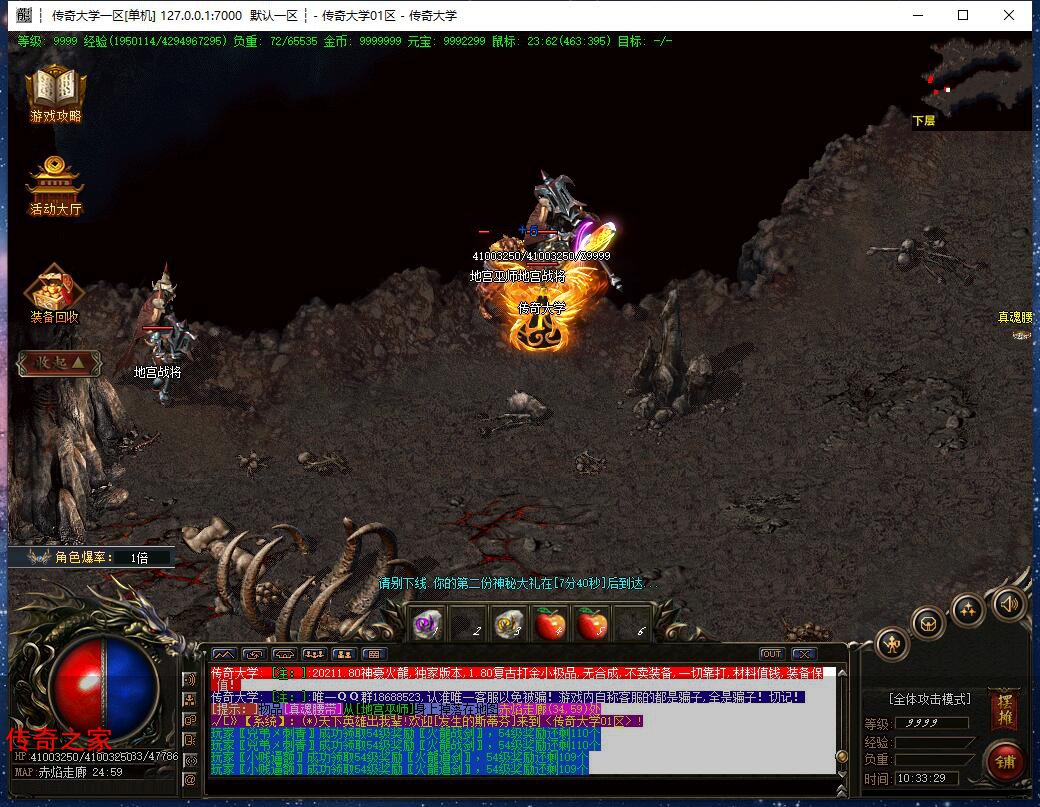Eat the apple in quick slot 4

pos(551,624)
